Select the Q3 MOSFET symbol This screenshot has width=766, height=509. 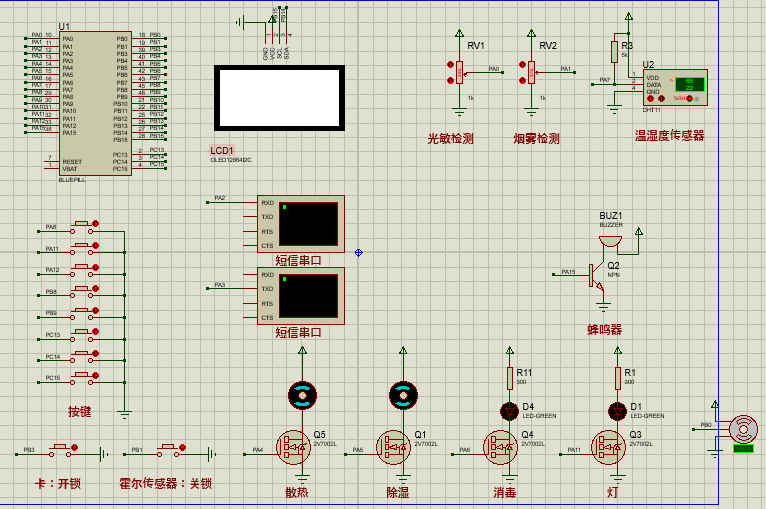(x=608, y=447)
